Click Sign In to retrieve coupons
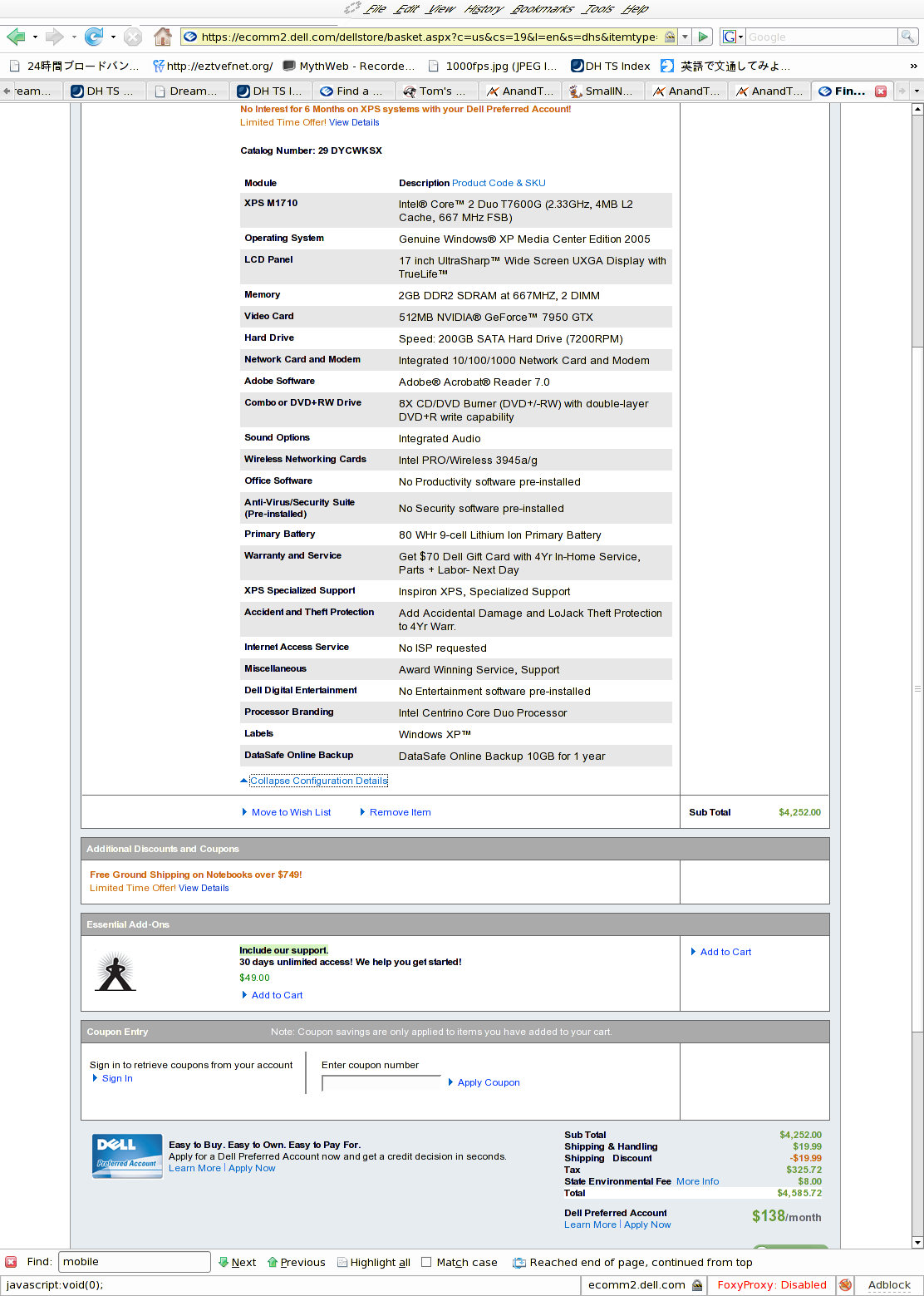The height and width of the screenshot is (1296, 924). (x=117, y=1078)
